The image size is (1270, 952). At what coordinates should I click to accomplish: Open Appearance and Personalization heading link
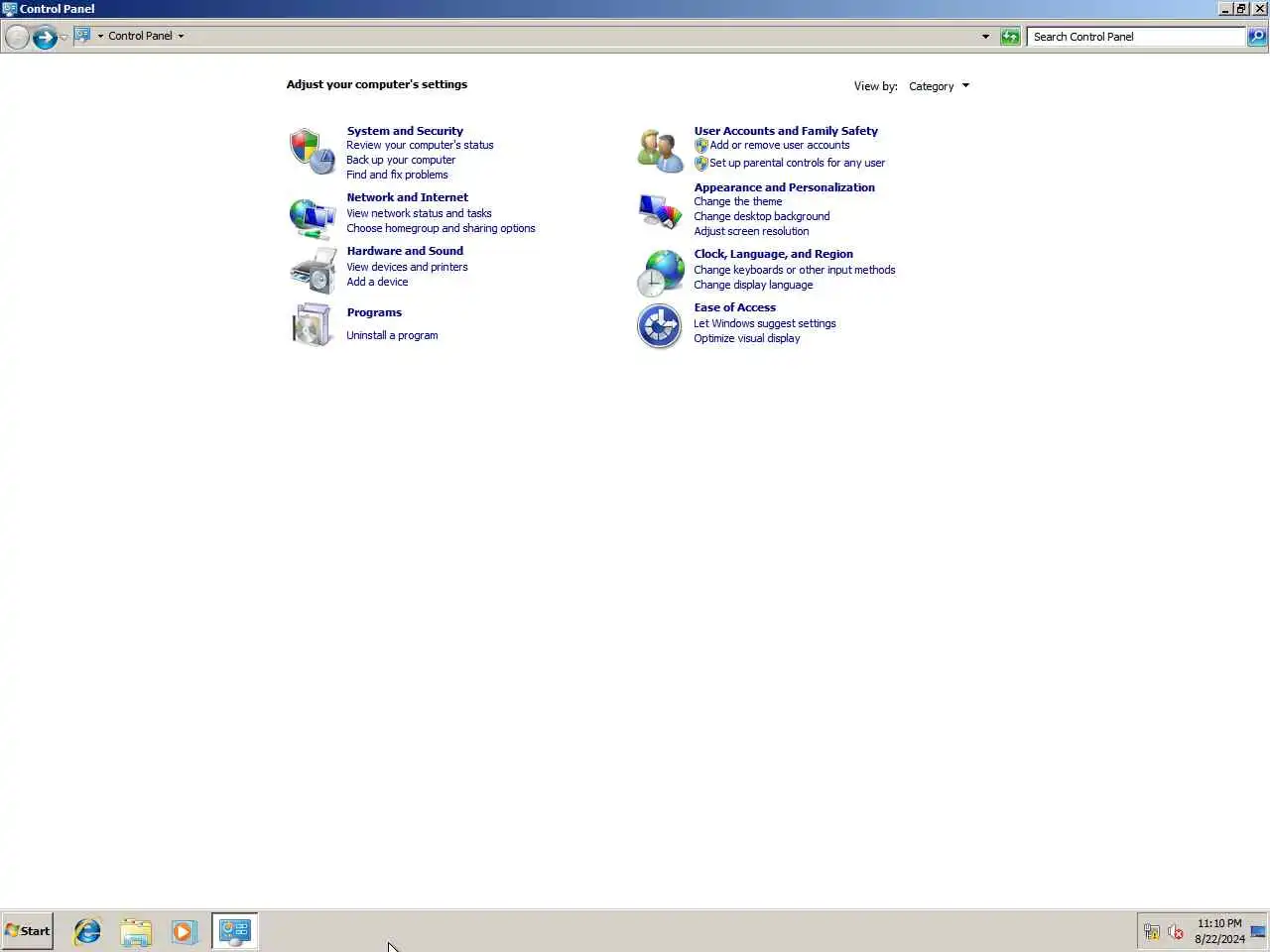[784, 187]
